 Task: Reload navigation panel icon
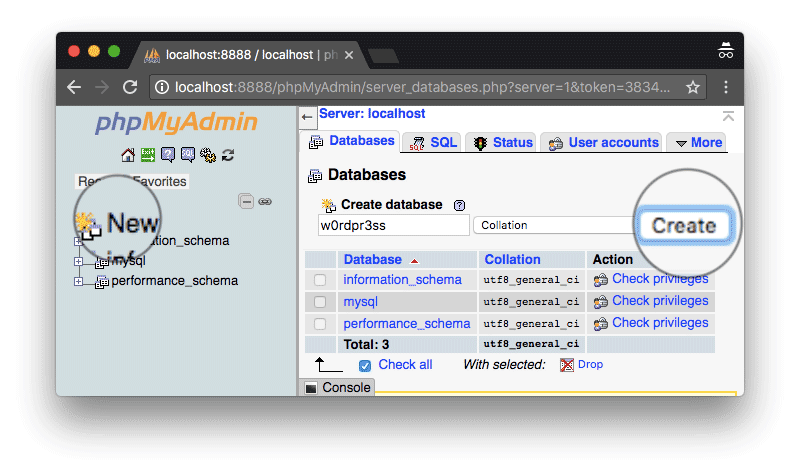point(228,155)
